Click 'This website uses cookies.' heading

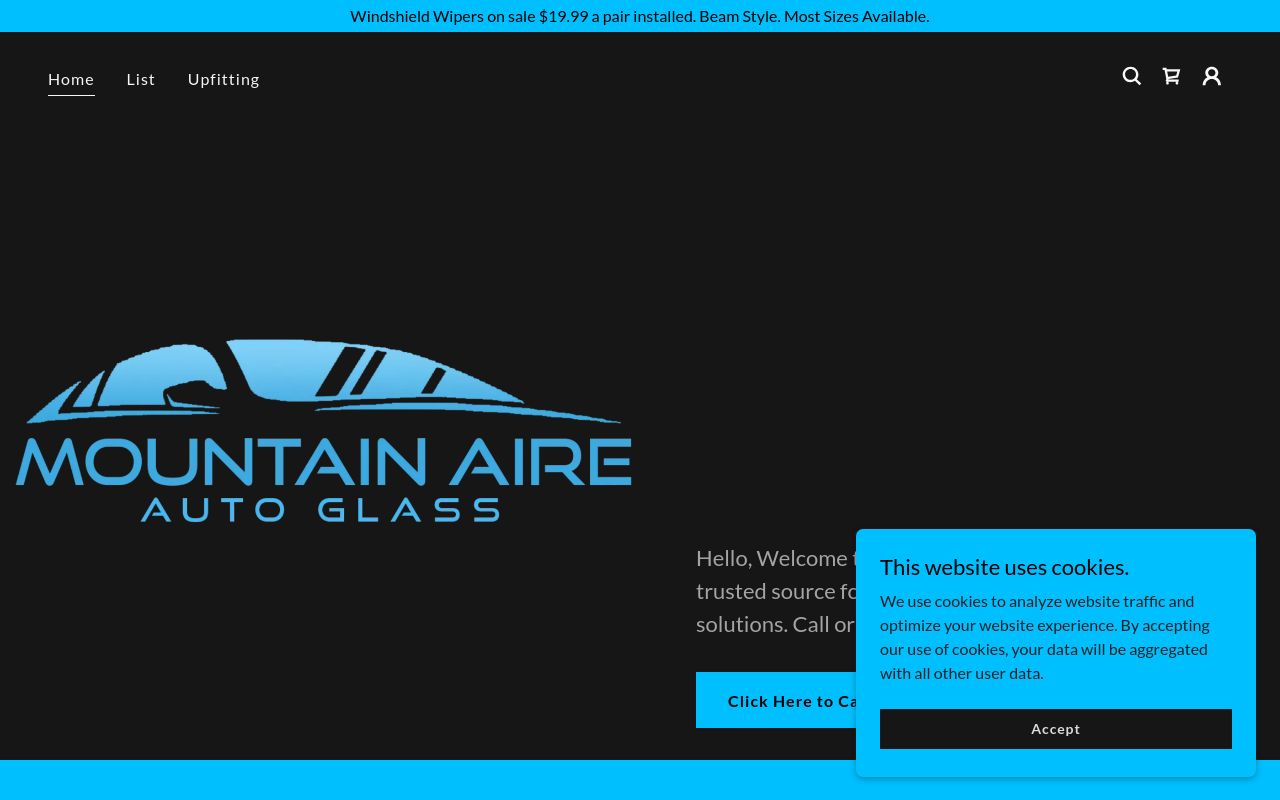click(1004, 567)
